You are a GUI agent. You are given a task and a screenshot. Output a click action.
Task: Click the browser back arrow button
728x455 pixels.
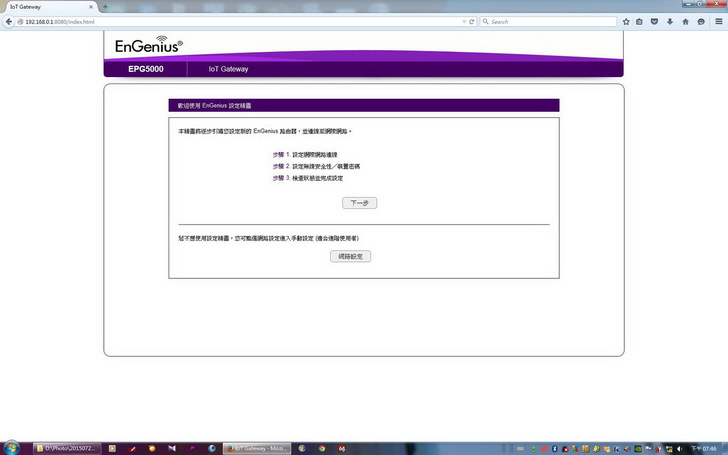pyautogui.click(x=9, y=21)
